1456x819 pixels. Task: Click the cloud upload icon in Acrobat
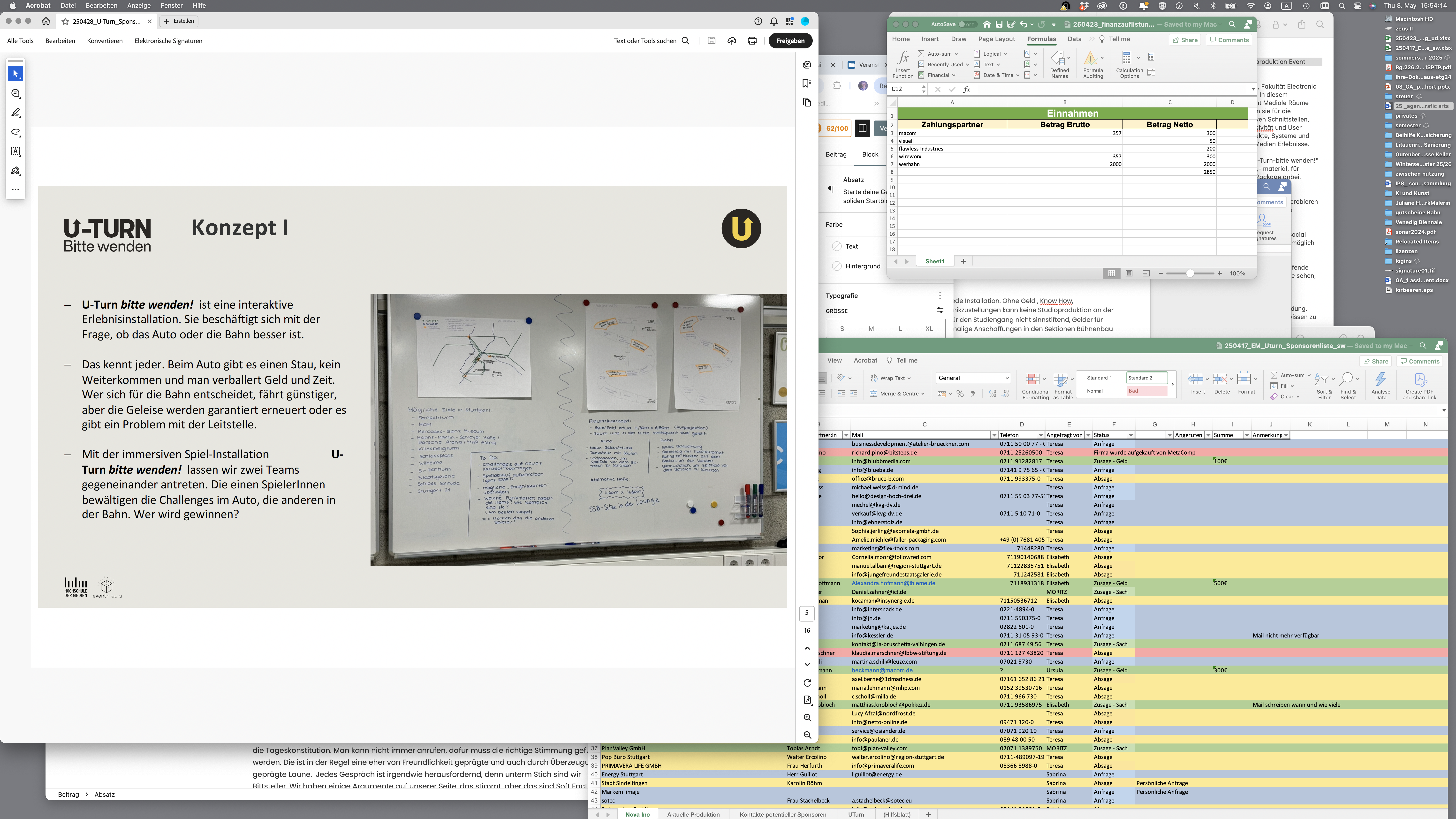click(x=731, y=41)
